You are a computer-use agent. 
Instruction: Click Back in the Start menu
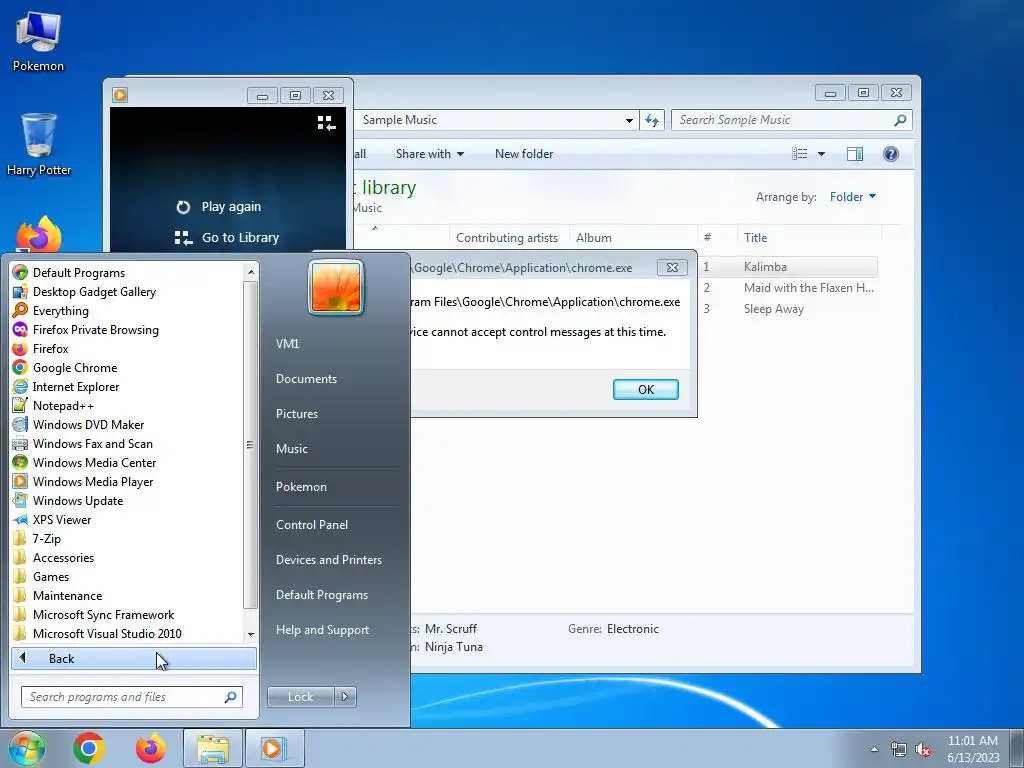133,658
